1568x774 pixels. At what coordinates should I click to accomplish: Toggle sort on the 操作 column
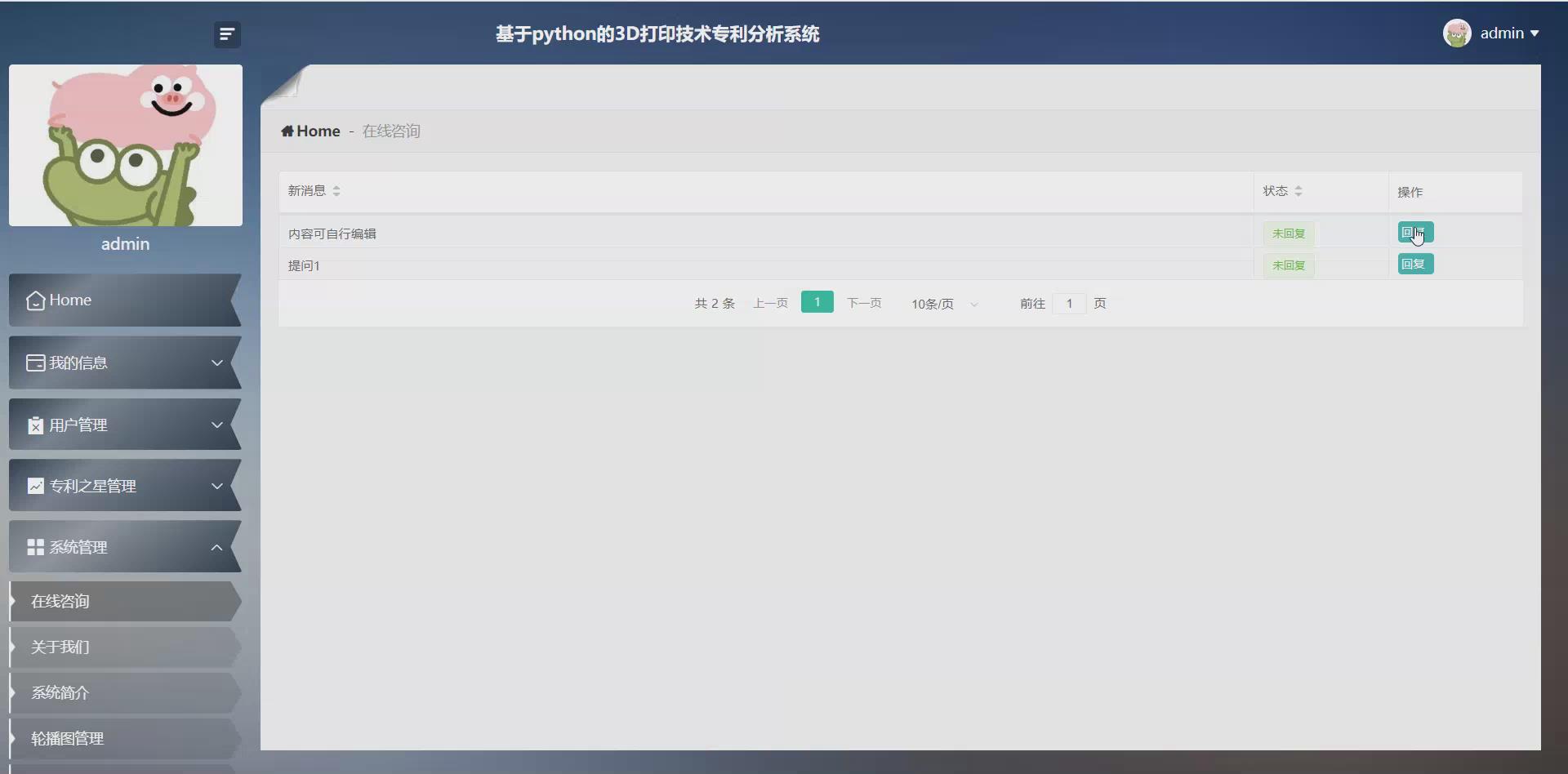tap(1411, 192)
